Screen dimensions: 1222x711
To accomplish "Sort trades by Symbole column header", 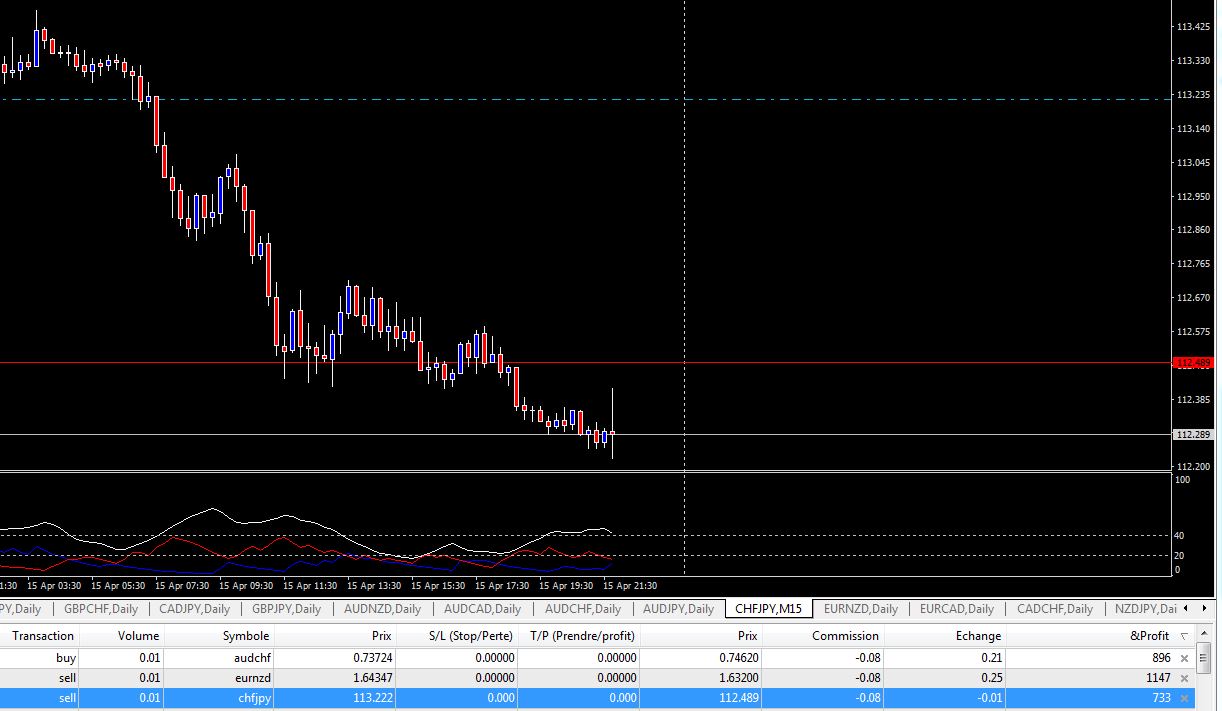I will (245, 636).
